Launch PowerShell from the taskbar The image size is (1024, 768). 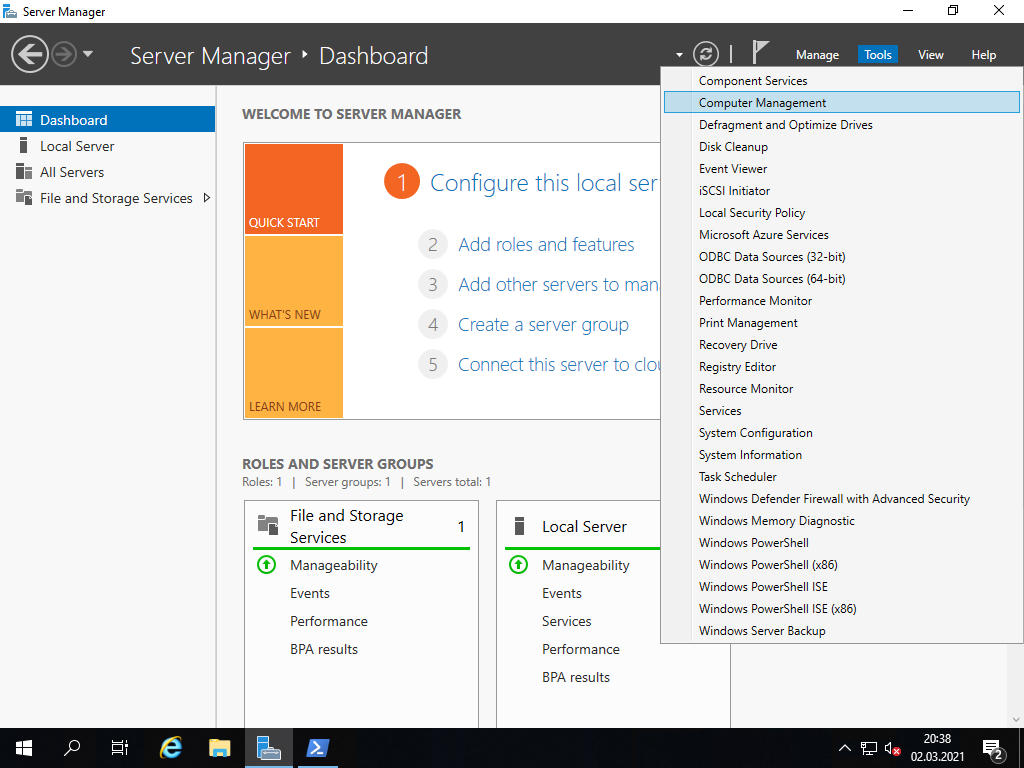(316, 747)
